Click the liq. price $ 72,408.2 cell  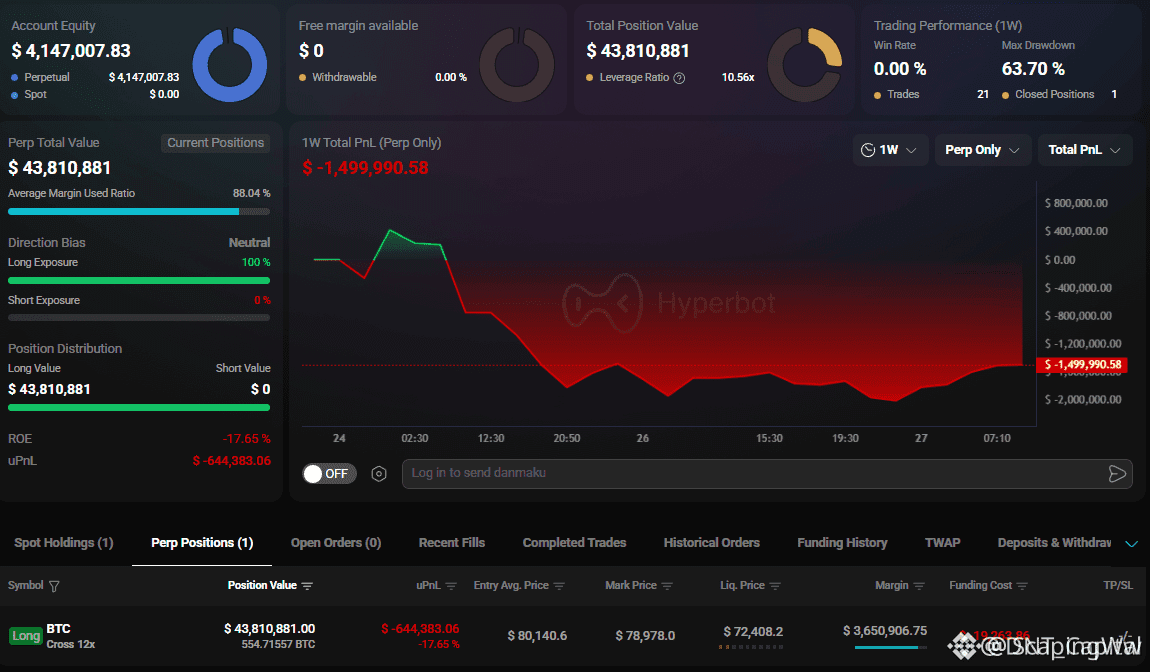753,632
